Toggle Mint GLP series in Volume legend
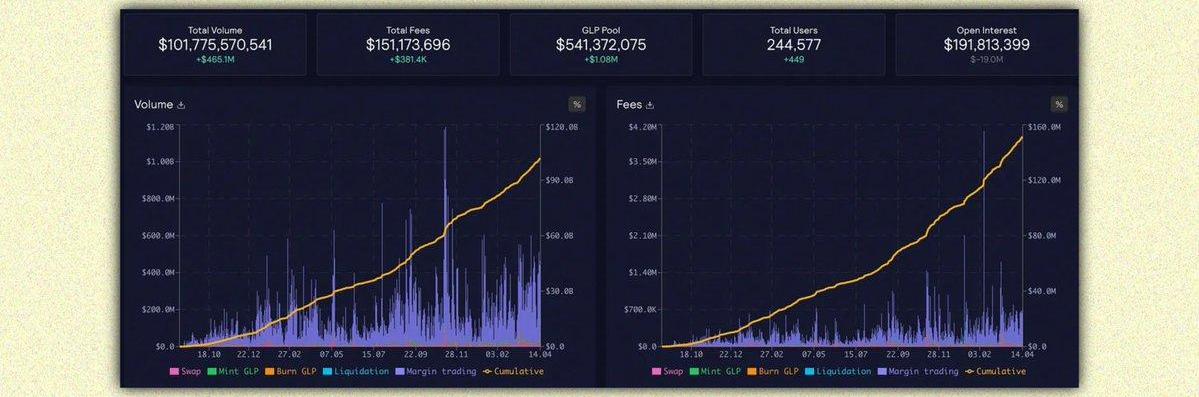This screenshot has height=397, width=1199. tap(232, 372)
